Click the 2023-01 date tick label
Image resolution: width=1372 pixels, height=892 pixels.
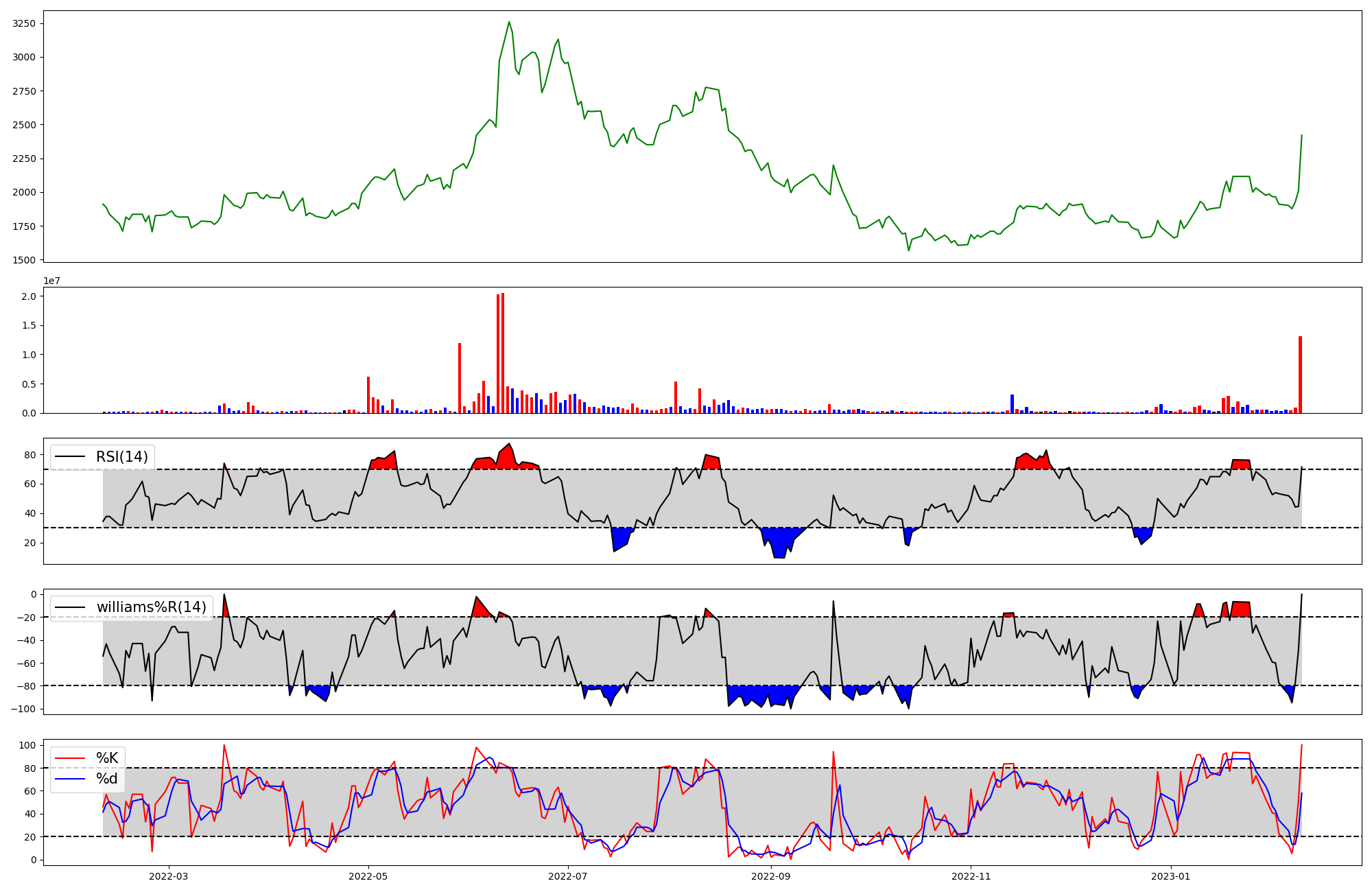pos(1171,876)
